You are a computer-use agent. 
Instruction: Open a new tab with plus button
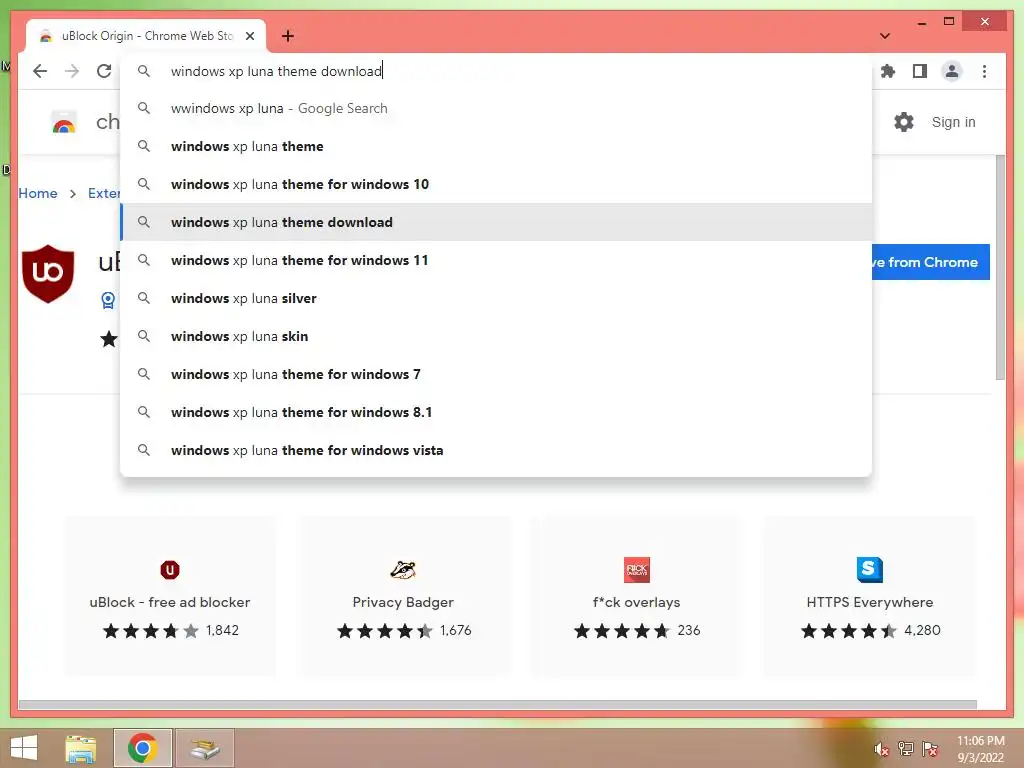pos(288,36)
